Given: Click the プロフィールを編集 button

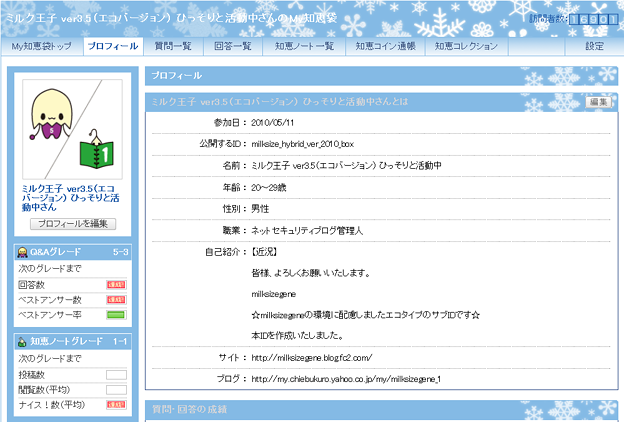Looking at the screenshot, I should pos(73,224).
